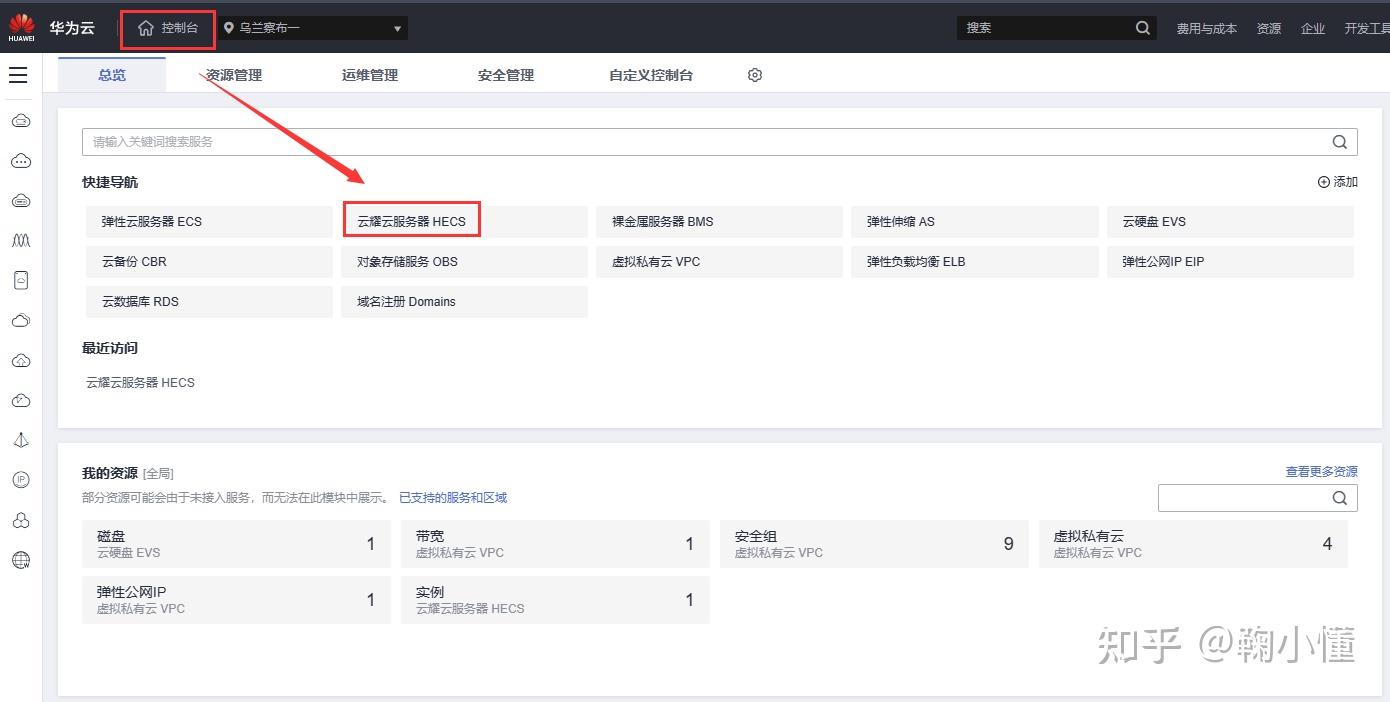Open 弹性负载均衡 ELB shortcut
The height and width of the screenshot is (702, 1390).
tap(975, 261)
